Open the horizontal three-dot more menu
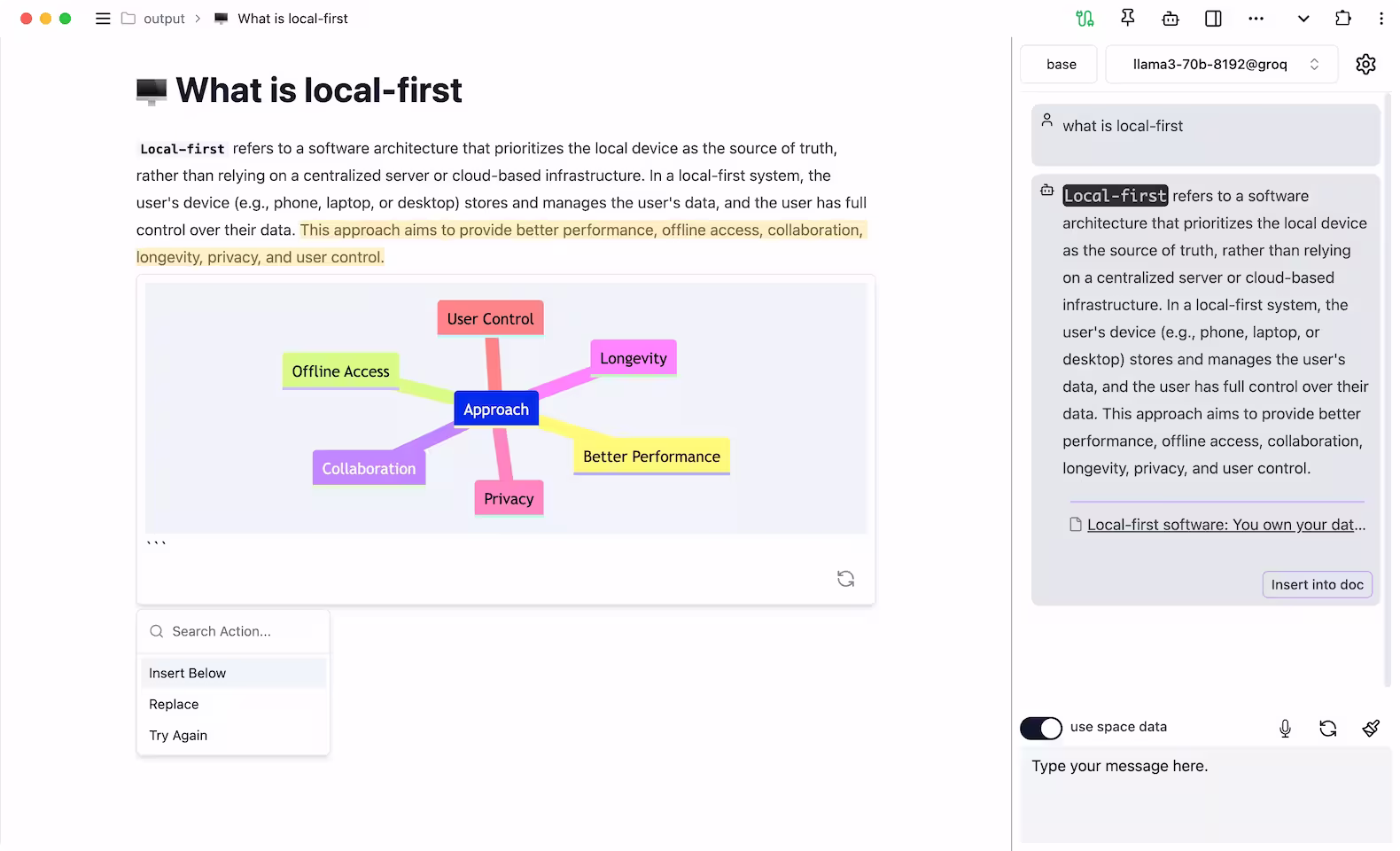This screenshot has width=1400, height=851. click(1256, 19)
